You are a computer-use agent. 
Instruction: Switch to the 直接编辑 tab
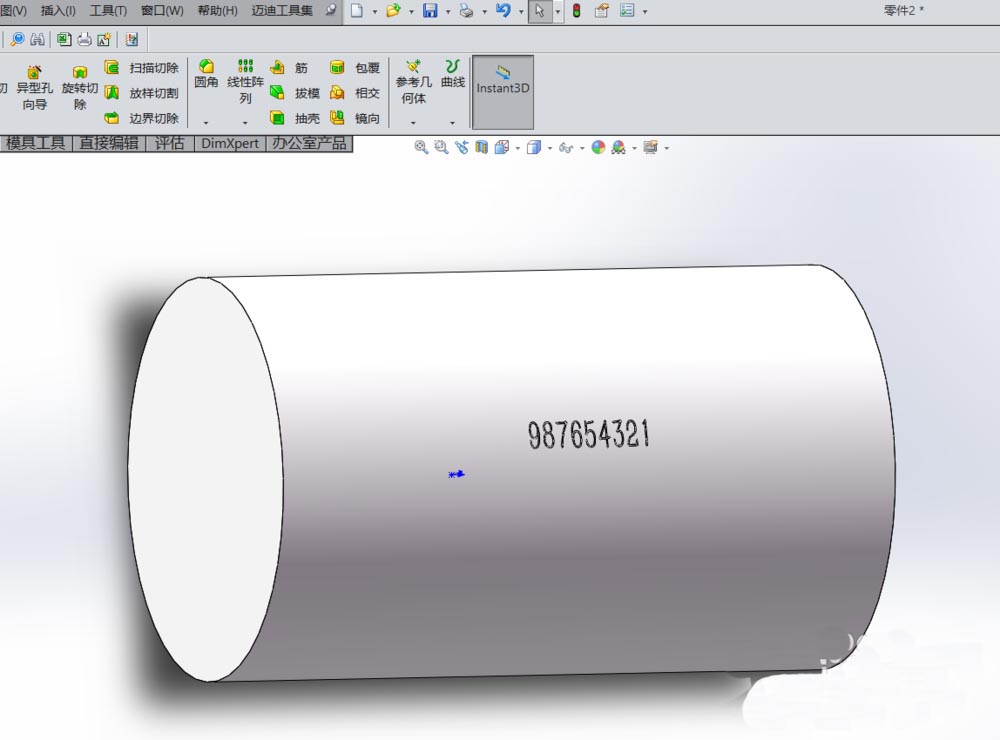(x=109, y=144)
